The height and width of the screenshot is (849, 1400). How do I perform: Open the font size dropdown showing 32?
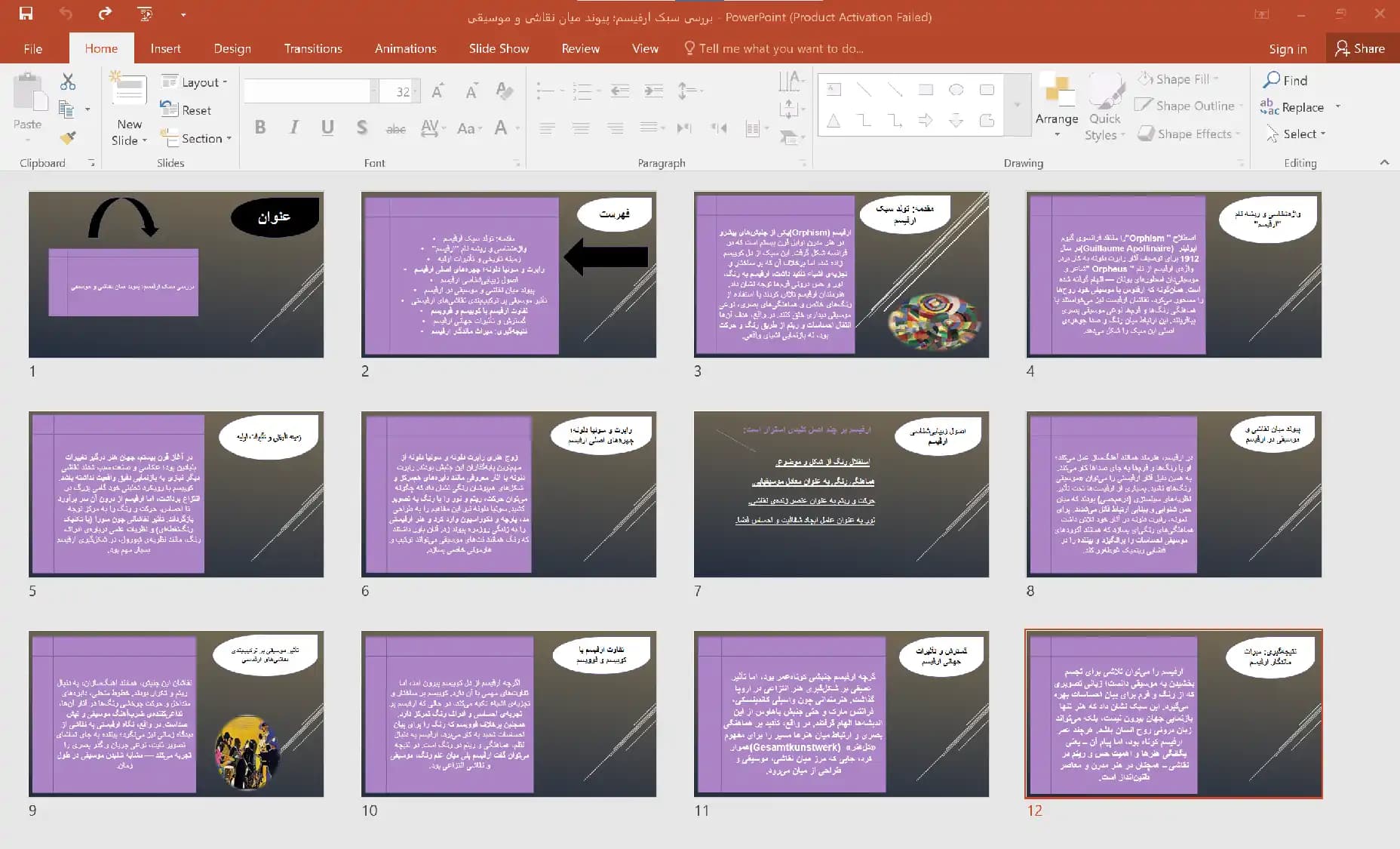point(417,91)
